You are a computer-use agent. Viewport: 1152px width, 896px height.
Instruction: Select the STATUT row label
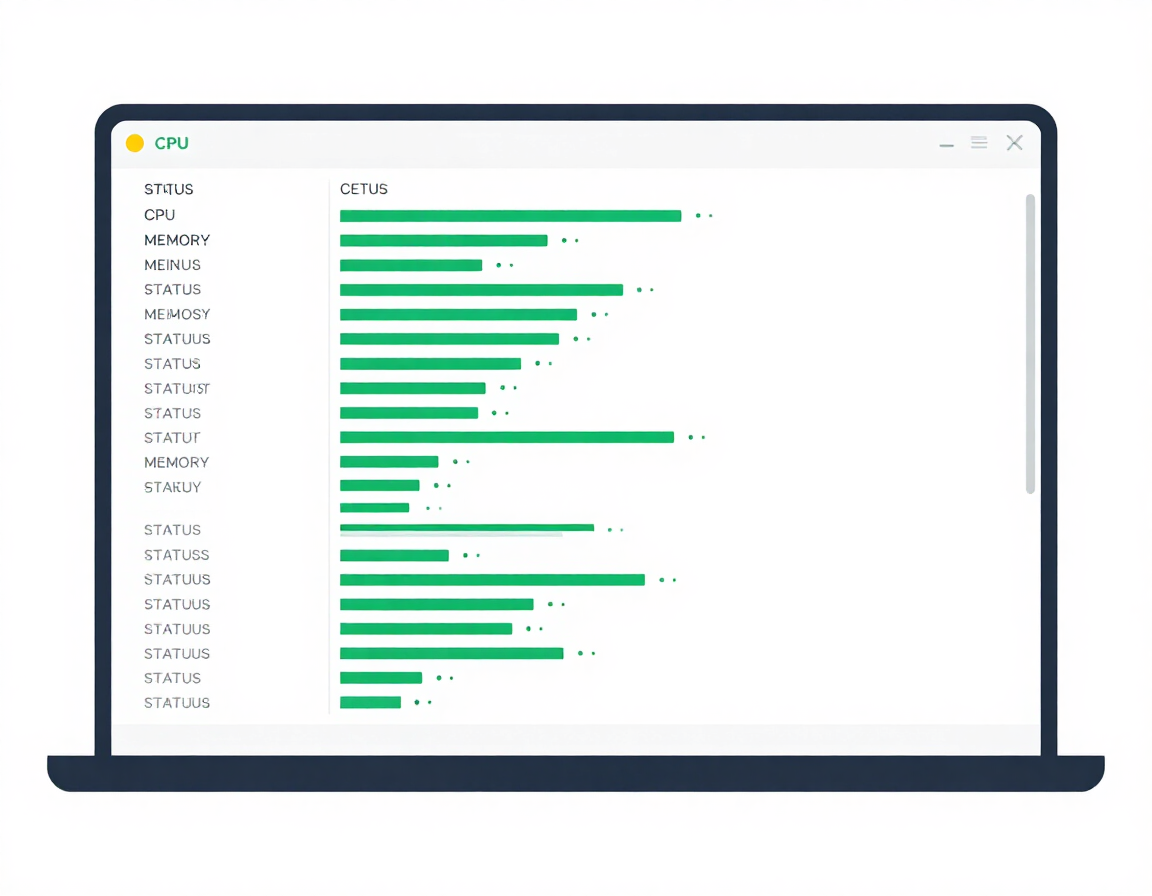point(172,438)
